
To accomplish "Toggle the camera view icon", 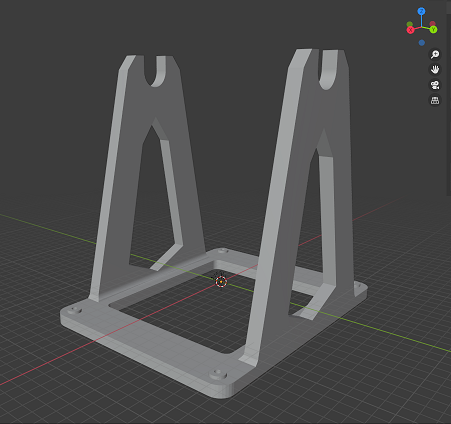I will [x=435, y=85].
